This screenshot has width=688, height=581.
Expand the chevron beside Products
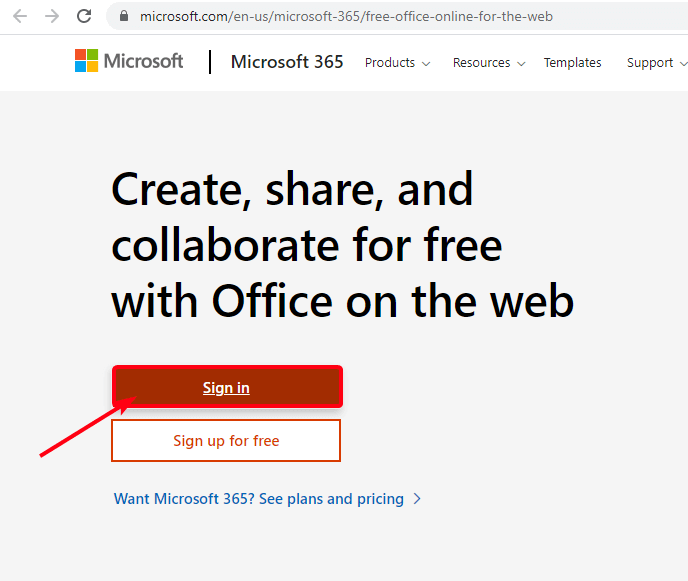[x=426, y=64]
